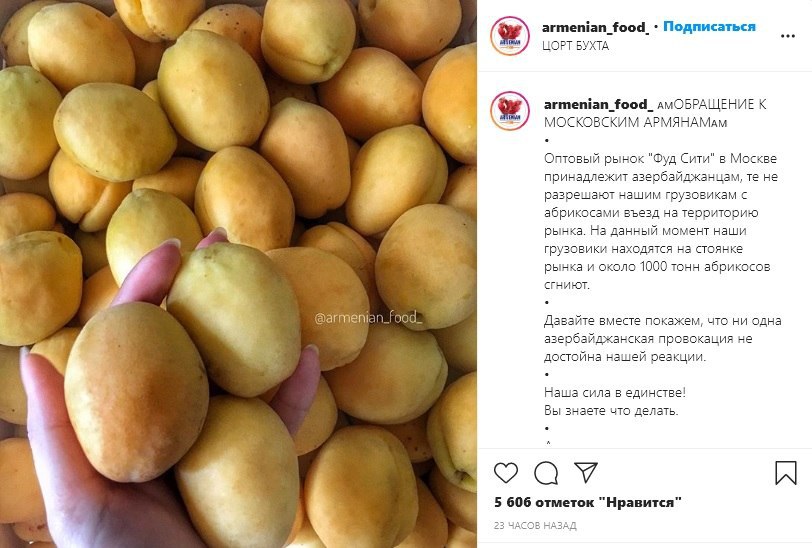Click the 23 ЧАСОВ НАЗАД timestamp

point(535,525)
